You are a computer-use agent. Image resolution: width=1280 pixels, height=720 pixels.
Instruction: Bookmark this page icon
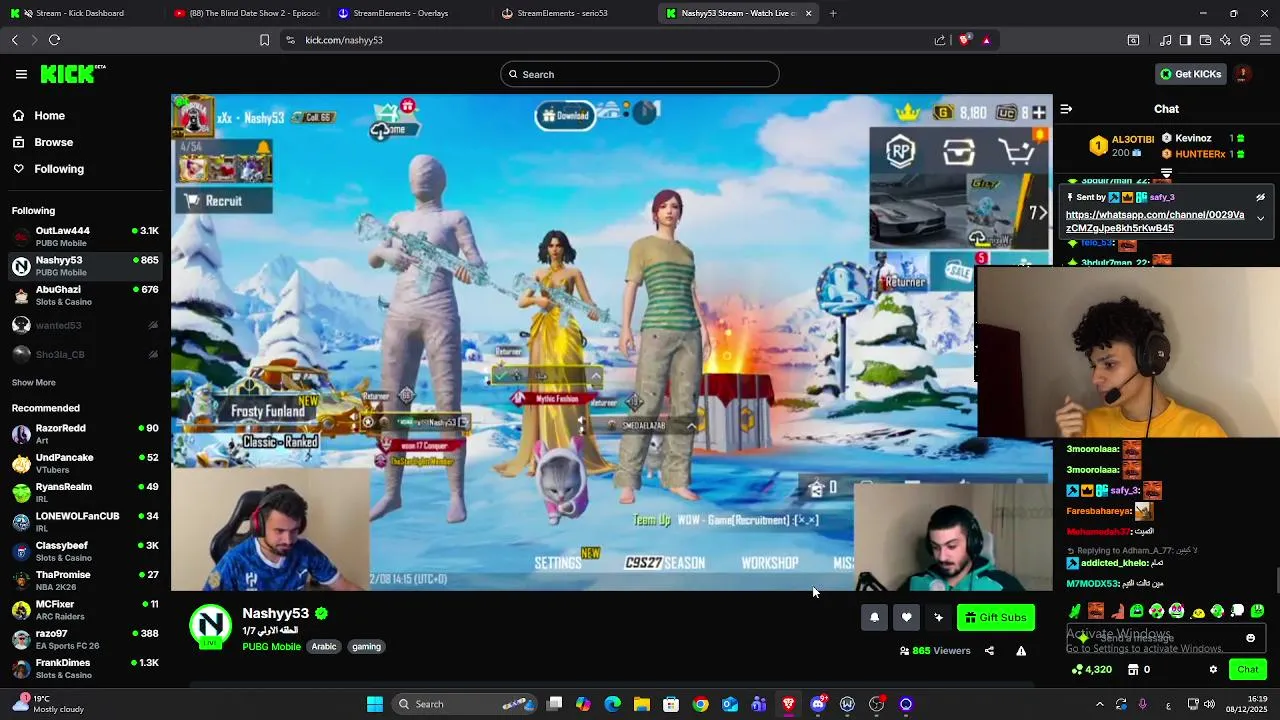tap(264, 40)
